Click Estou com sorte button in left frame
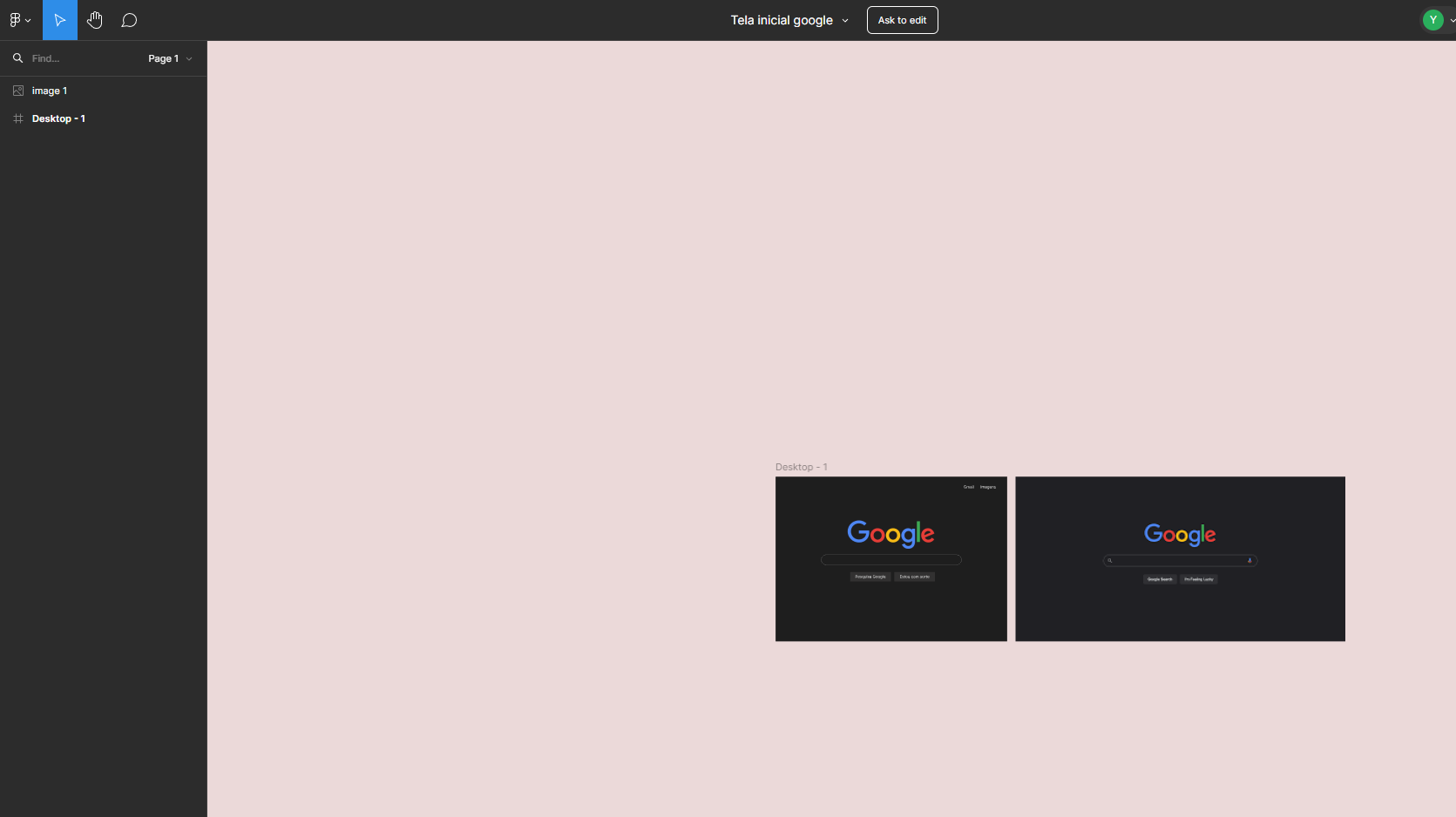 pyautogui.click(x=914, y=577)
